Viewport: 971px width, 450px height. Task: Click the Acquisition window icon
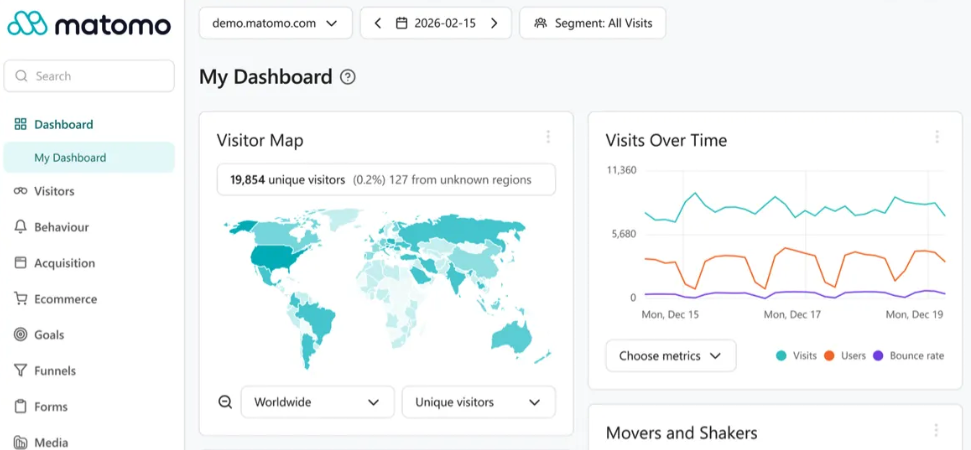point(20,263)
